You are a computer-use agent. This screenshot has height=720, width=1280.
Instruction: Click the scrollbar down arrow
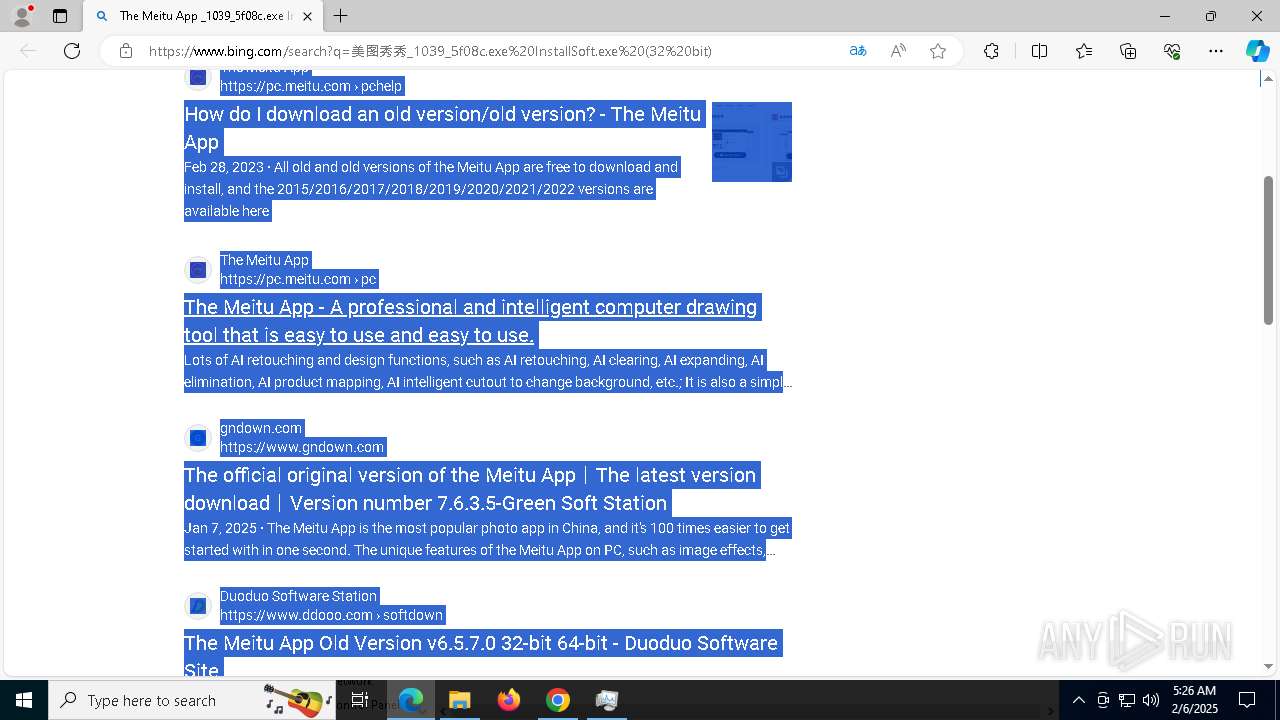[x=1268, y=666]
